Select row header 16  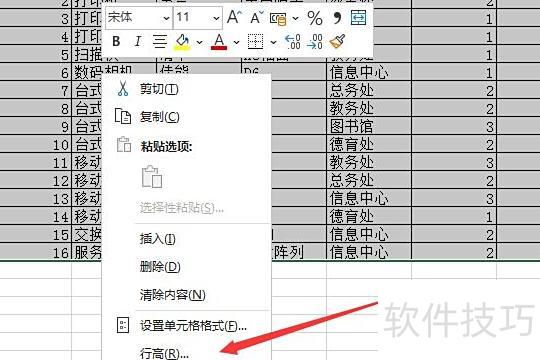pyautogui.click(x=36, y=253)
